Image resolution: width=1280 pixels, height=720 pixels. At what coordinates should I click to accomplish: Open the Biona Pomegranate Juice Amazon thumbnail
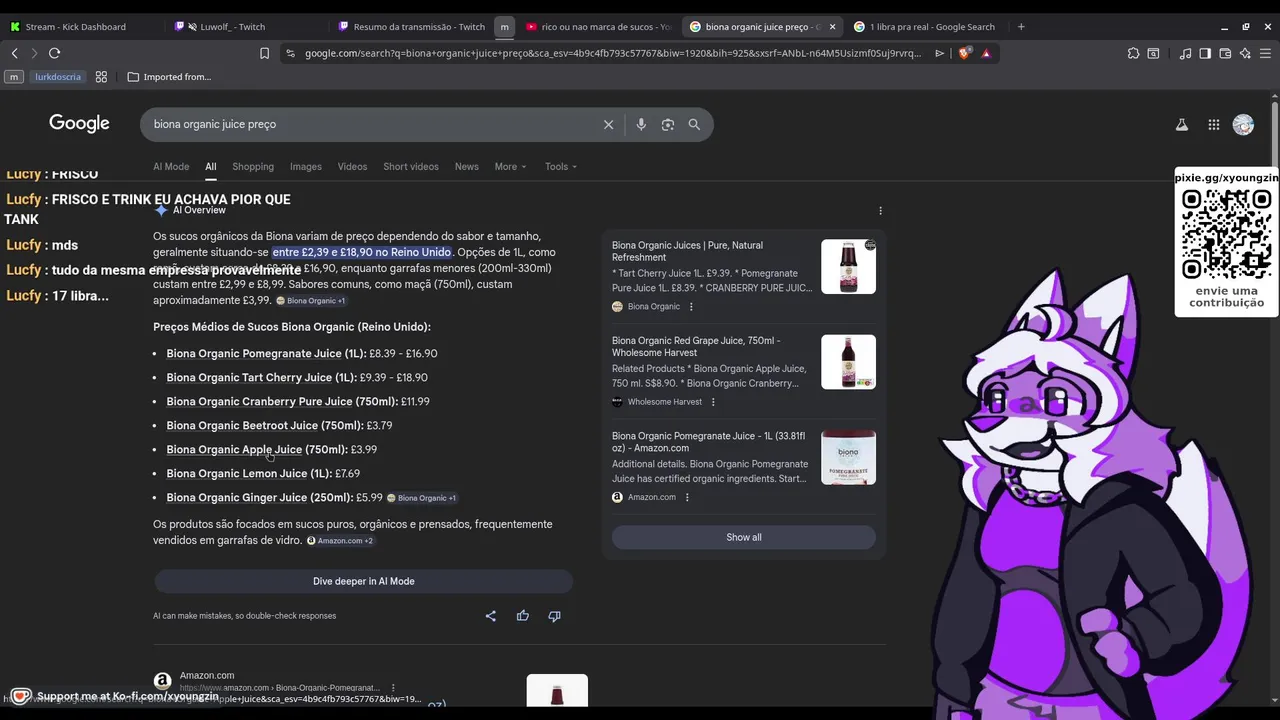(848, 458)
